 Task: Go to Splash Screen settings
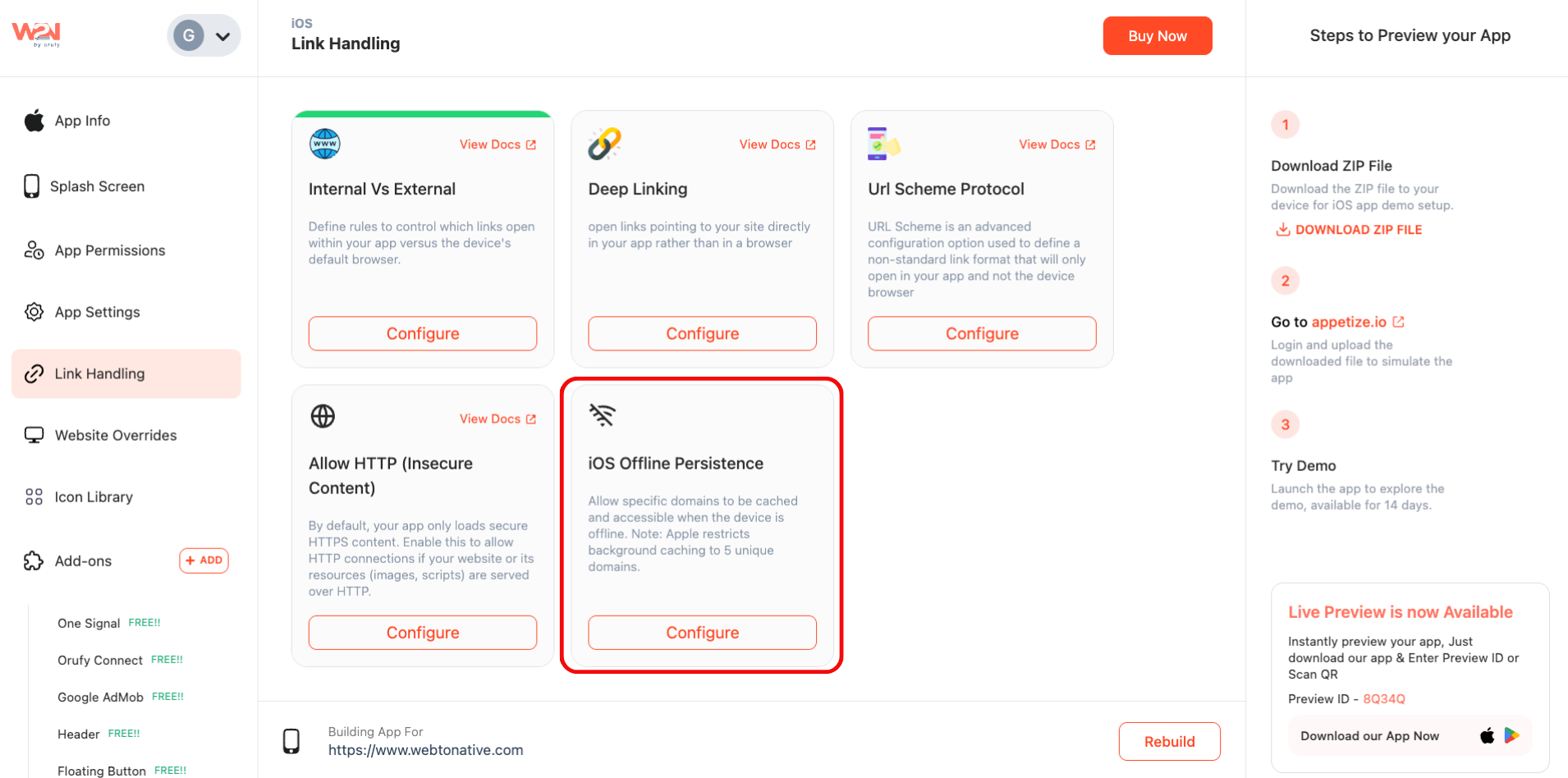pyautogui.click(x=97, y=186)
